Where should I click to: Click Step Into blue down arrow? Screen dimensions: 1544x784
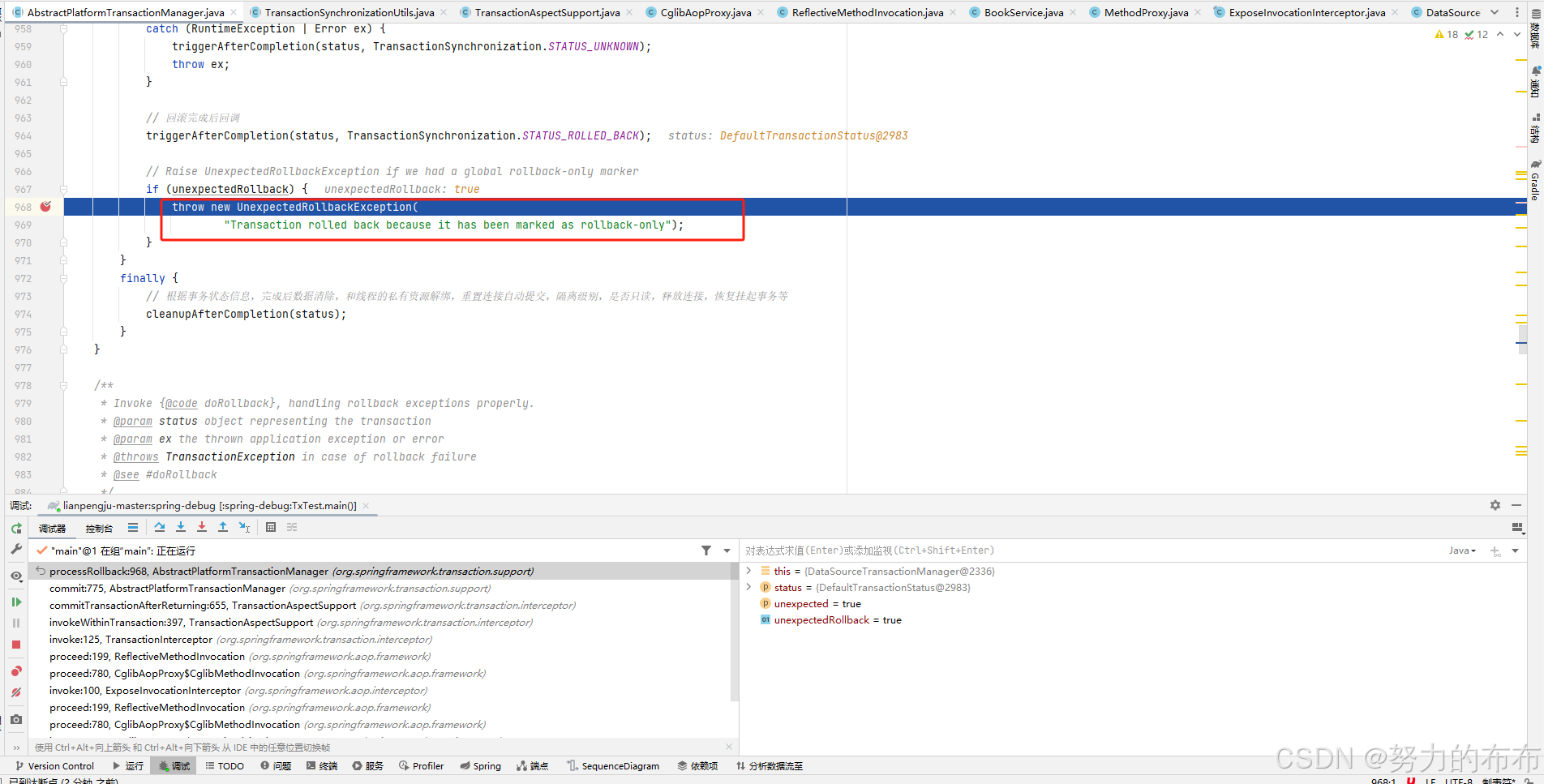pos(181,527)
